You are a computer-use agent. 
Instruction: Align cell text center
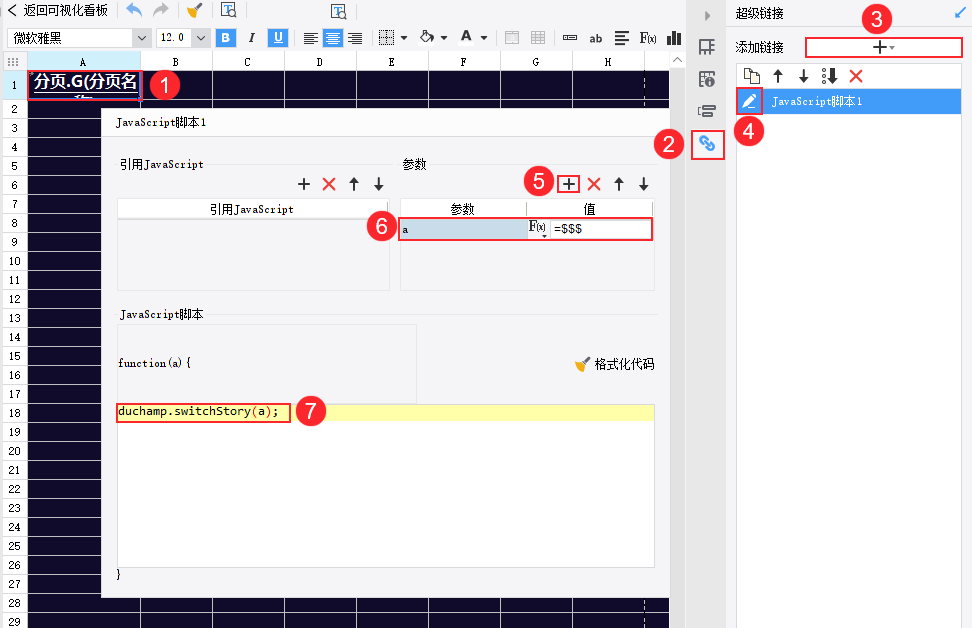coord(333,38)
